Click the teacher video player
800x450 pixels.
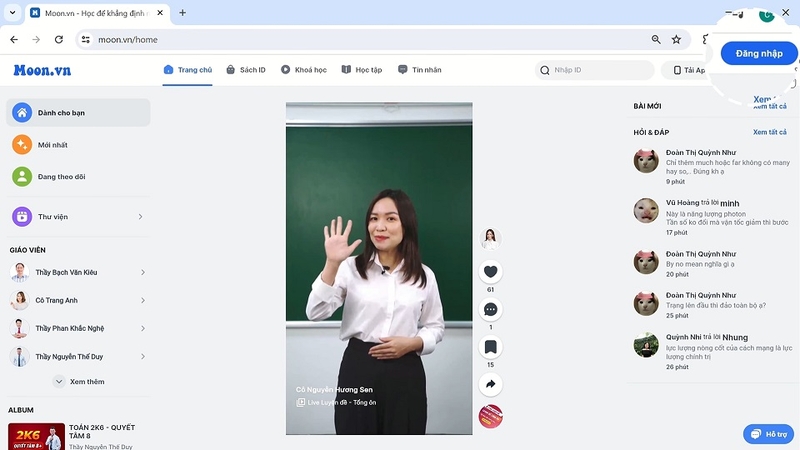coord(379,268)
